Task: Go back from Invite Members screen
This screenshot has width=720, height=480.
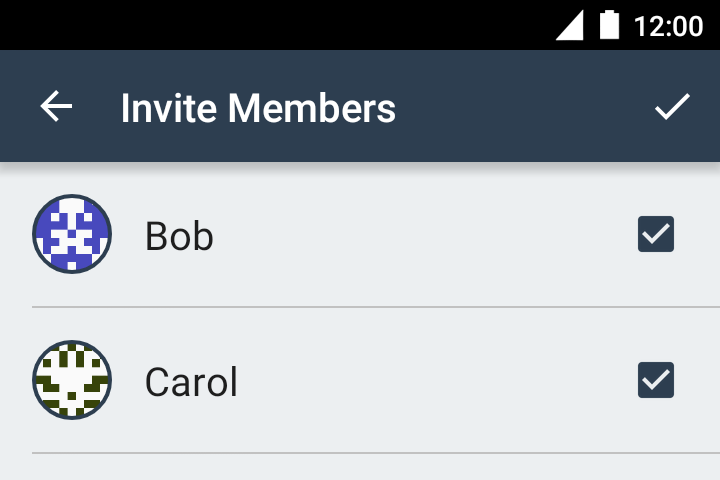Action: [x=57, y=107]
